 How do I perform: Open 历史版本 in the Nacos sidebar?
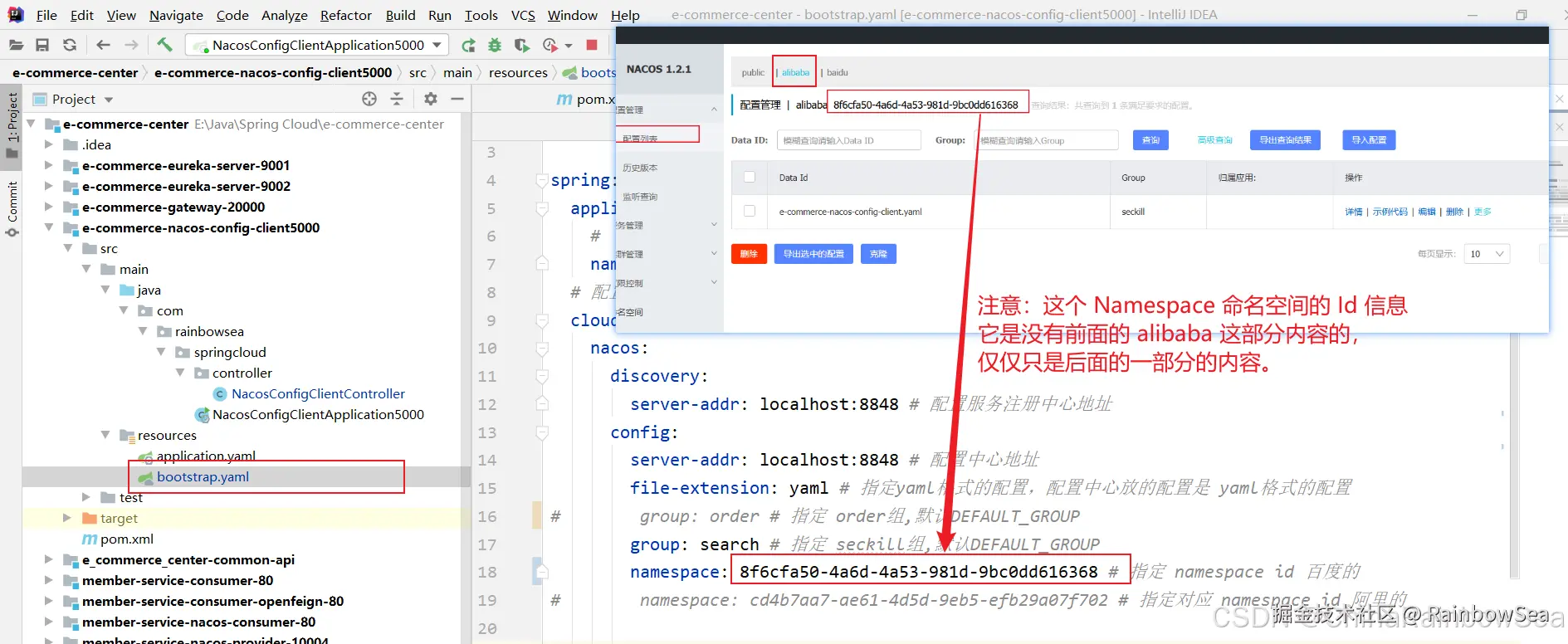[x=640, y=168]
